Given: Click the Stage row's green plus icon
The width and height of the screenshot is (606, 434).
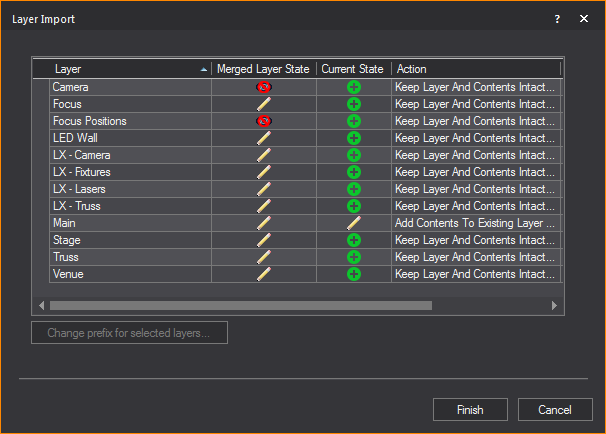Looking at the screenshot, I should 354,240.
